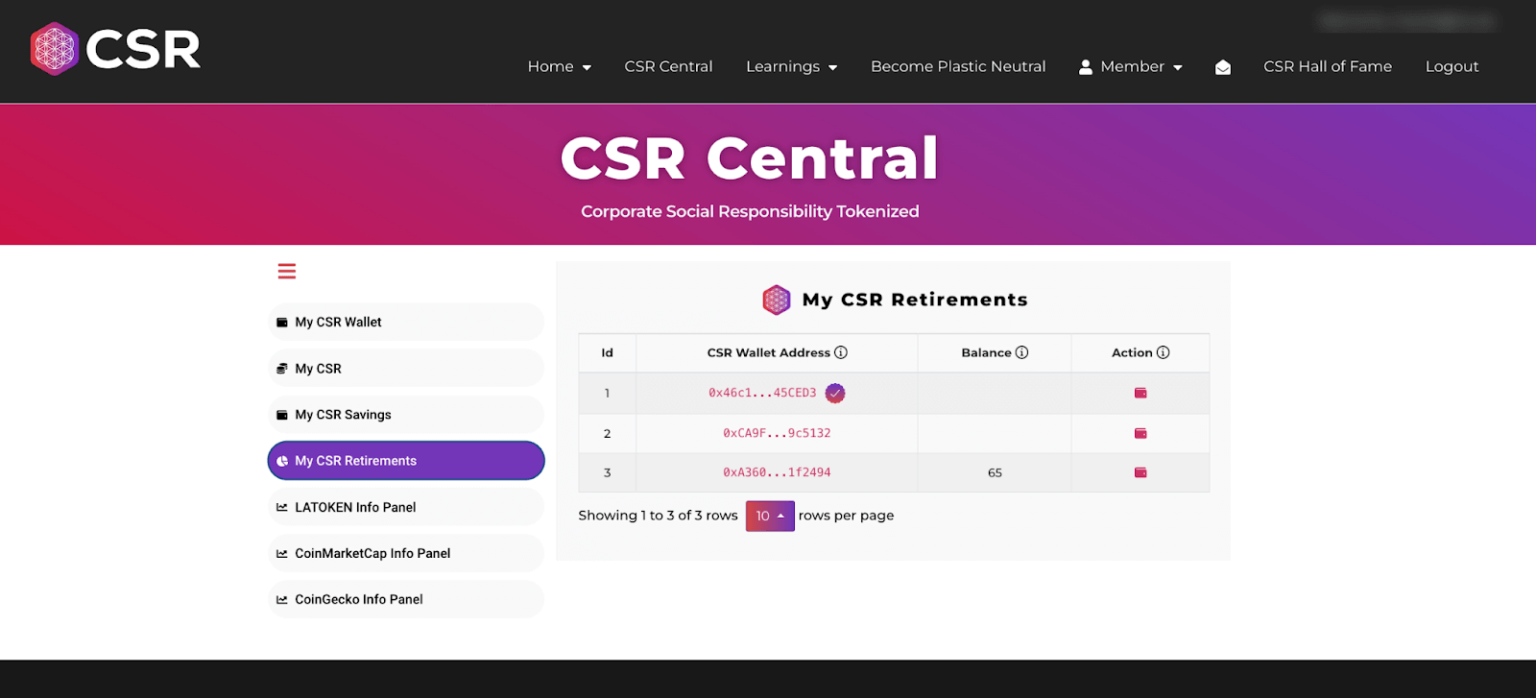Open the Learnings dropdown menu
Image resolution: width=1536 pixels, height=698 pixels.
click(x=791, y=66)
